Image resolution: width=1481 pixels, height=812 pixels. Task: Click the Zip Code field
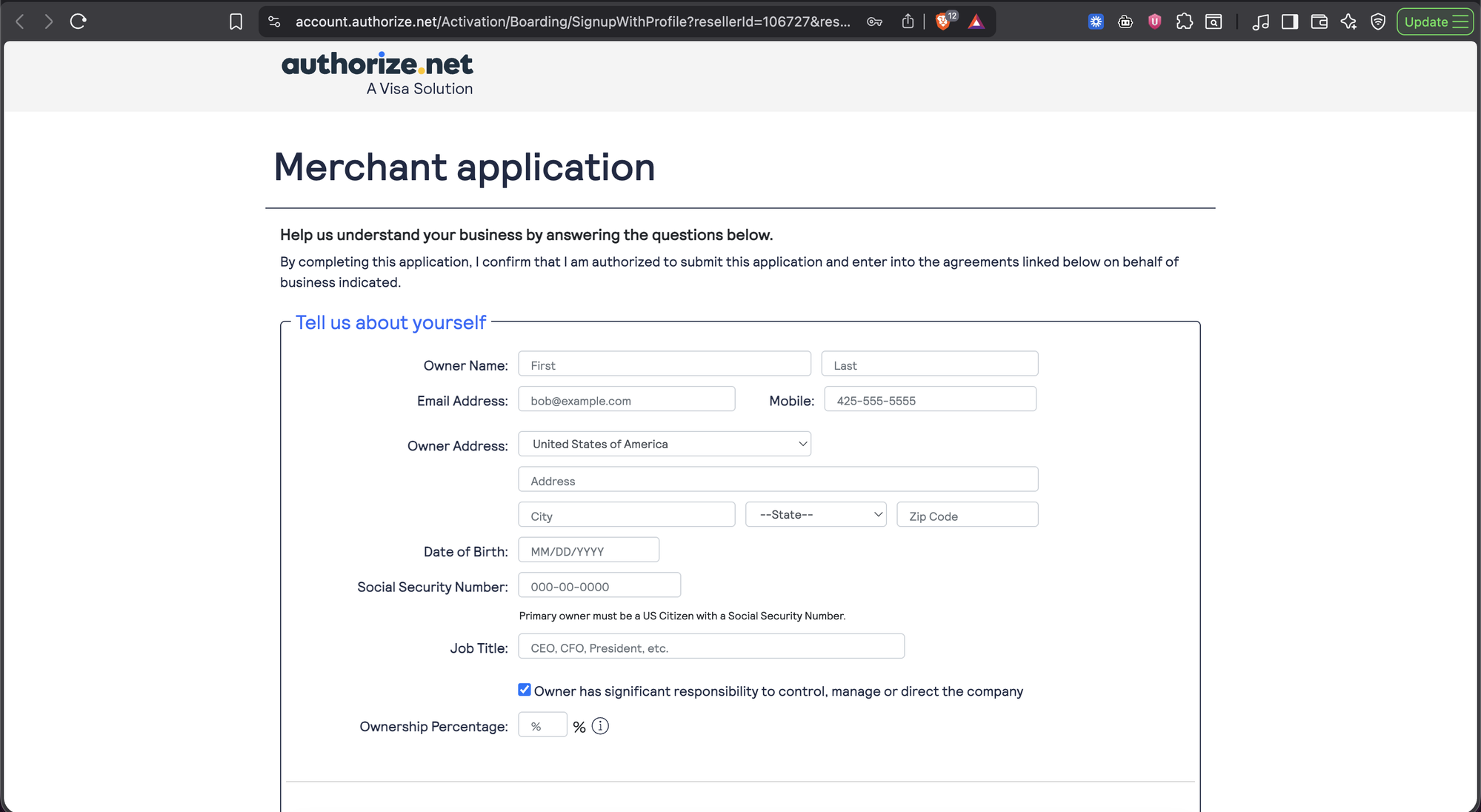click(968, 514)
